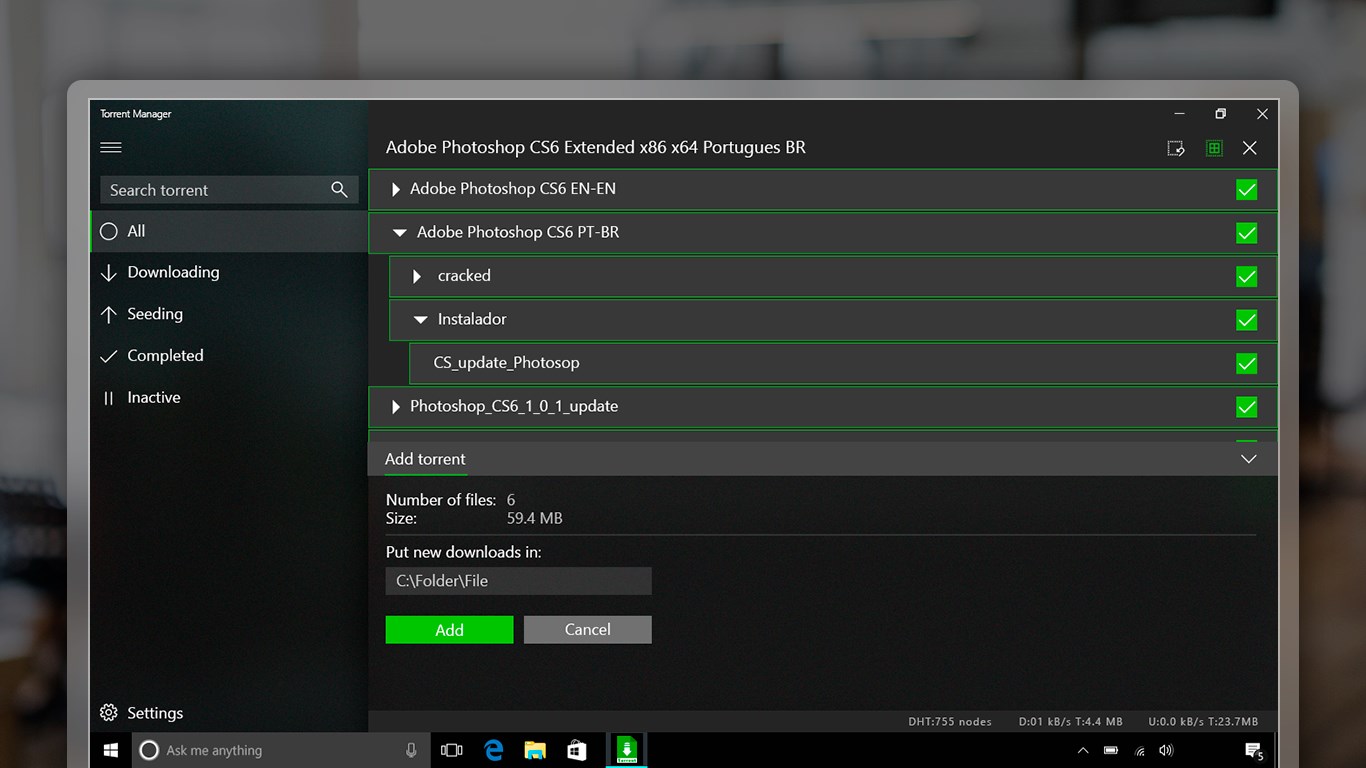
Task: Open the Downloading torrents filter
Action: (x=229, y=272)
